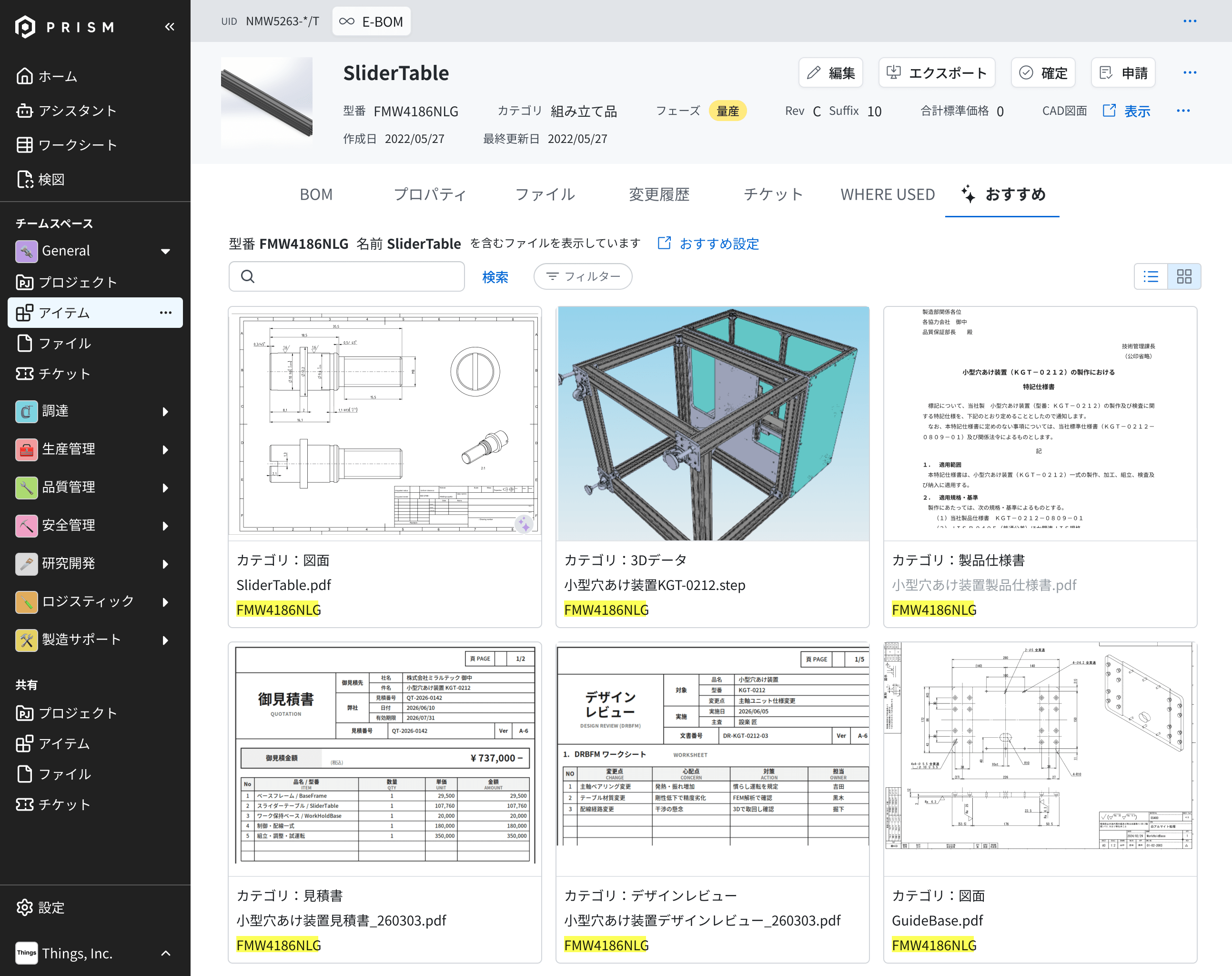
Task: Switch to the ファイル tab
Action: (x=545, y=194)
